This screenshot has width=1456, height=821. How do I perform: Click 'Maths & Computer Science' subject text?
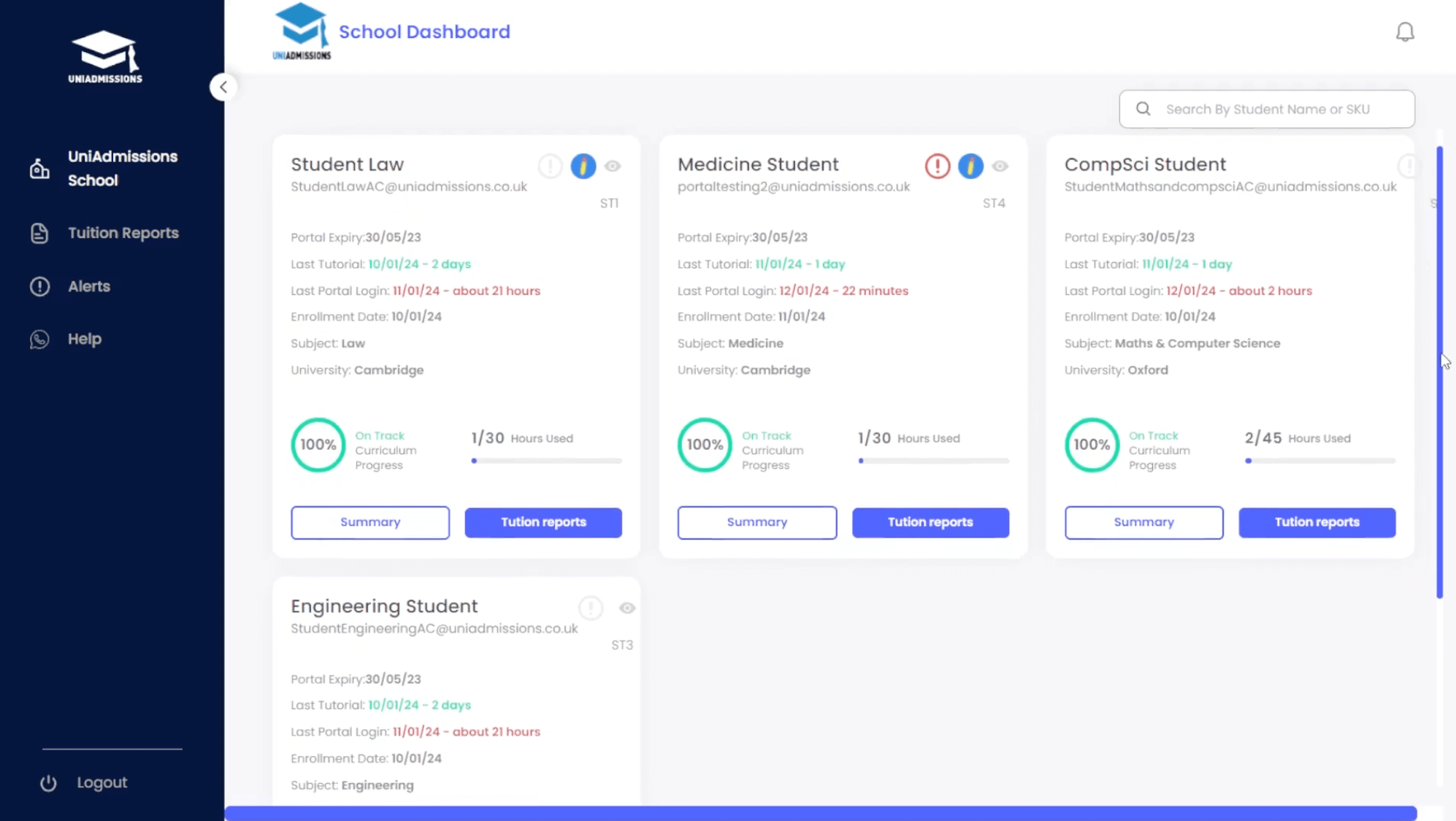[1198, 343]
